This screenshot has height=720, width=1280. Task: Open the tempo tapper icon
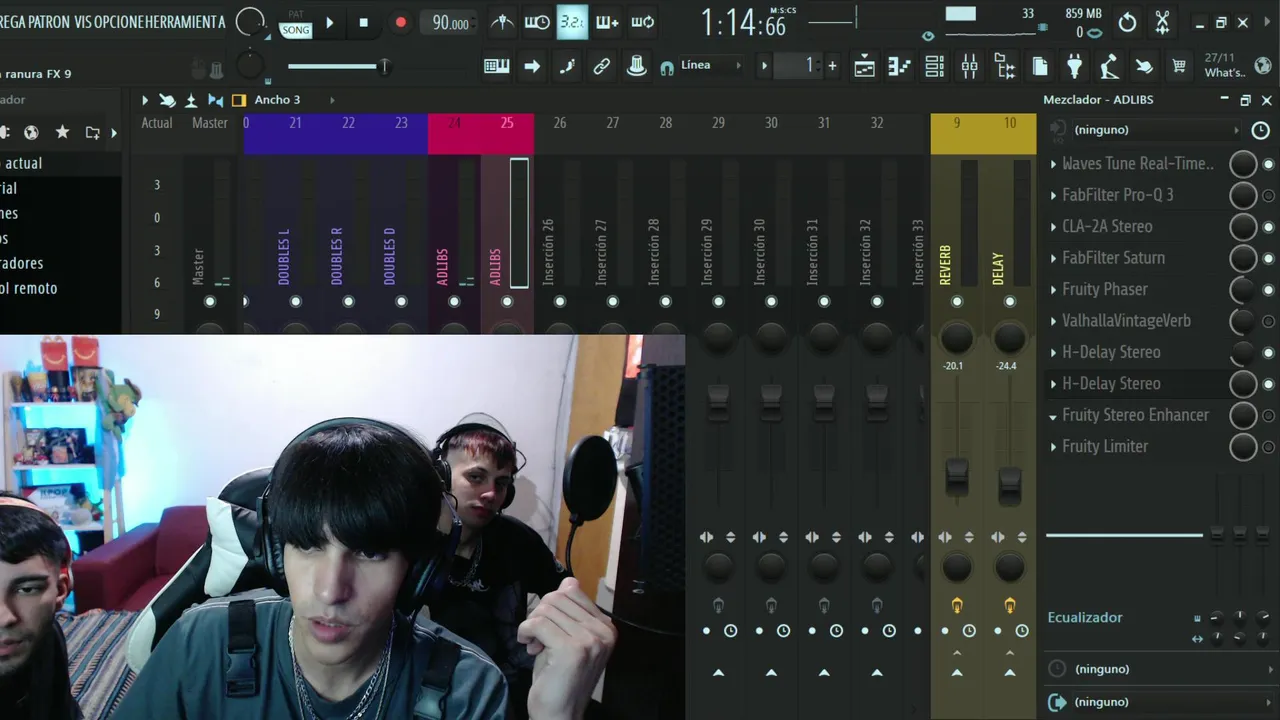(x=1109, y=67)
